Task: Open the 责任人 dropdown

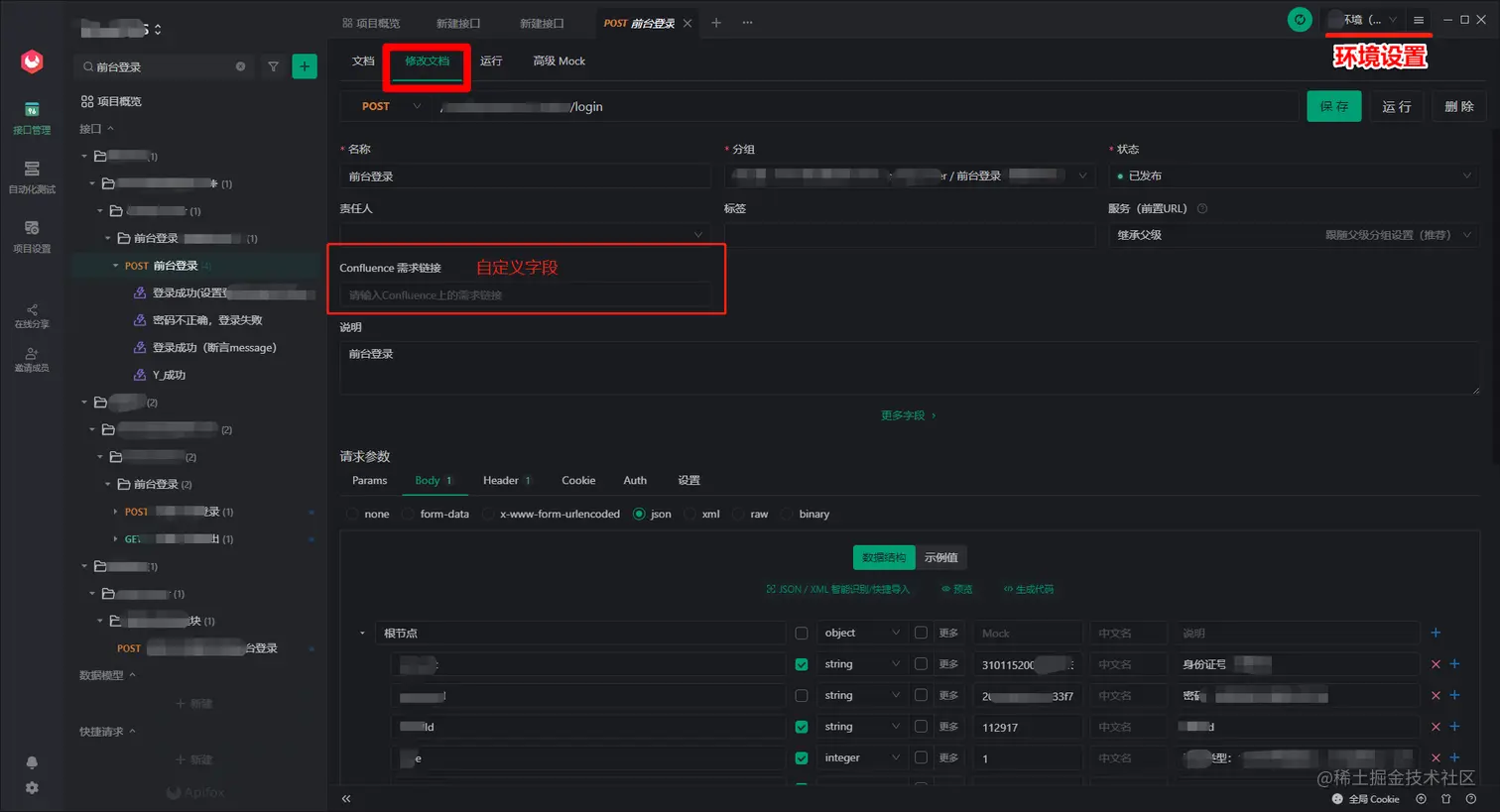Action: (525, 235)
